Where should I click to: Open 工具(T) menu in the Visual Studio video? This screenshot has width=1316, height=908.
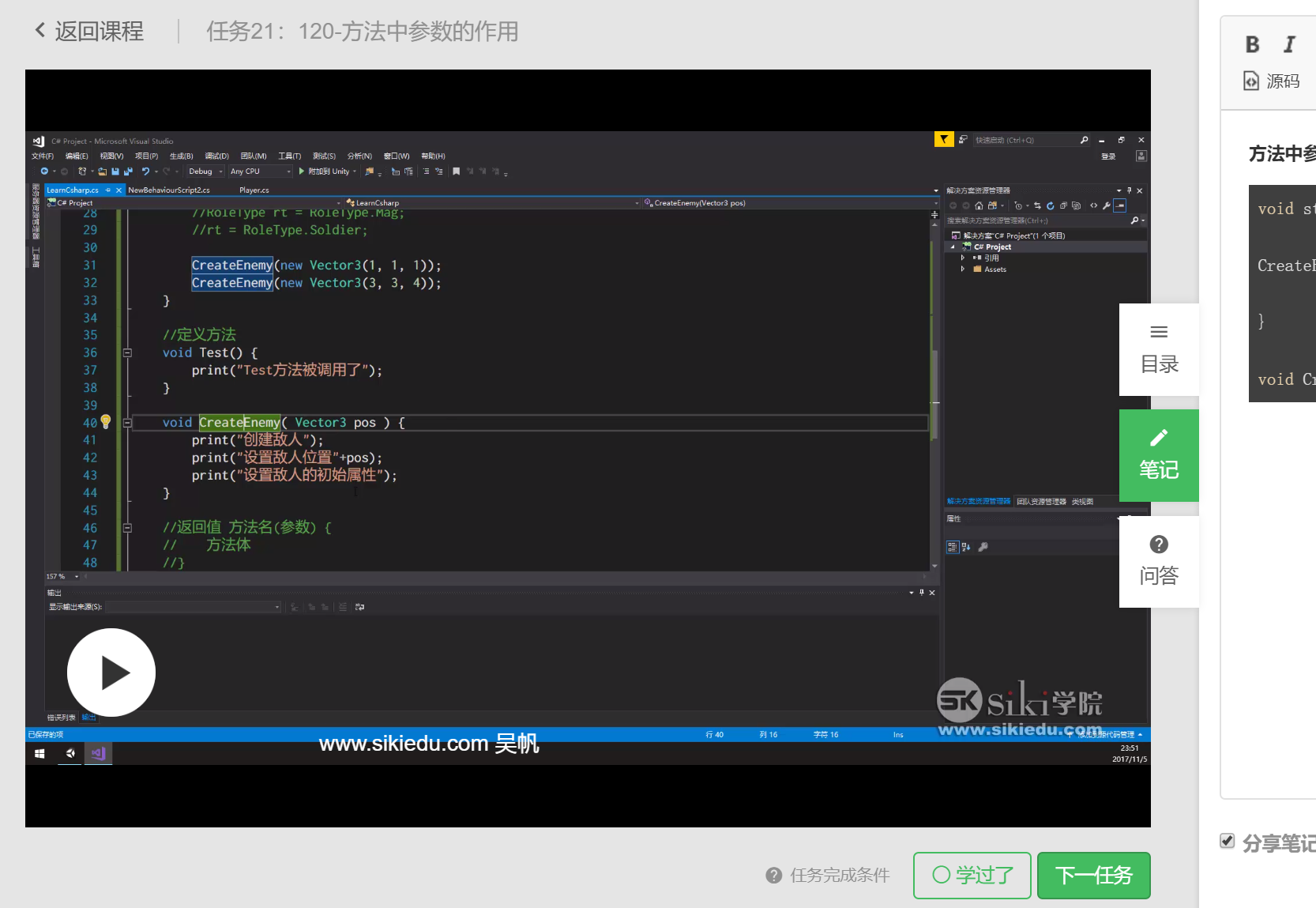point(290,156)
